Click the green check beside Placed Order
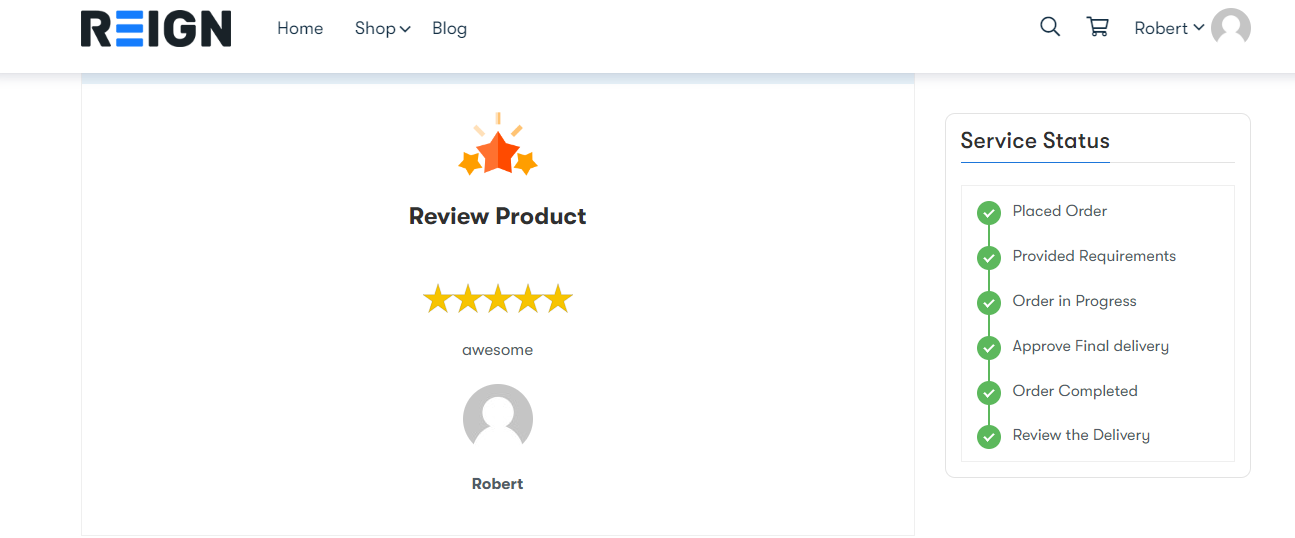Viewport: 1295px width, 538px height. point(989,212)
